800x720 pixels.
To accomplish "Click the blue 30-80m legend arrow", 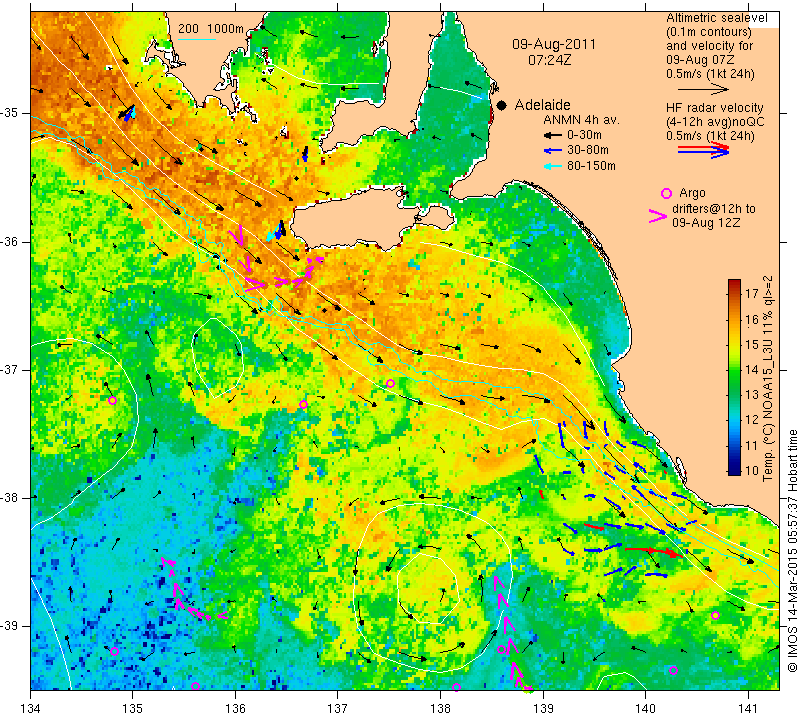I will coord(552,151).
